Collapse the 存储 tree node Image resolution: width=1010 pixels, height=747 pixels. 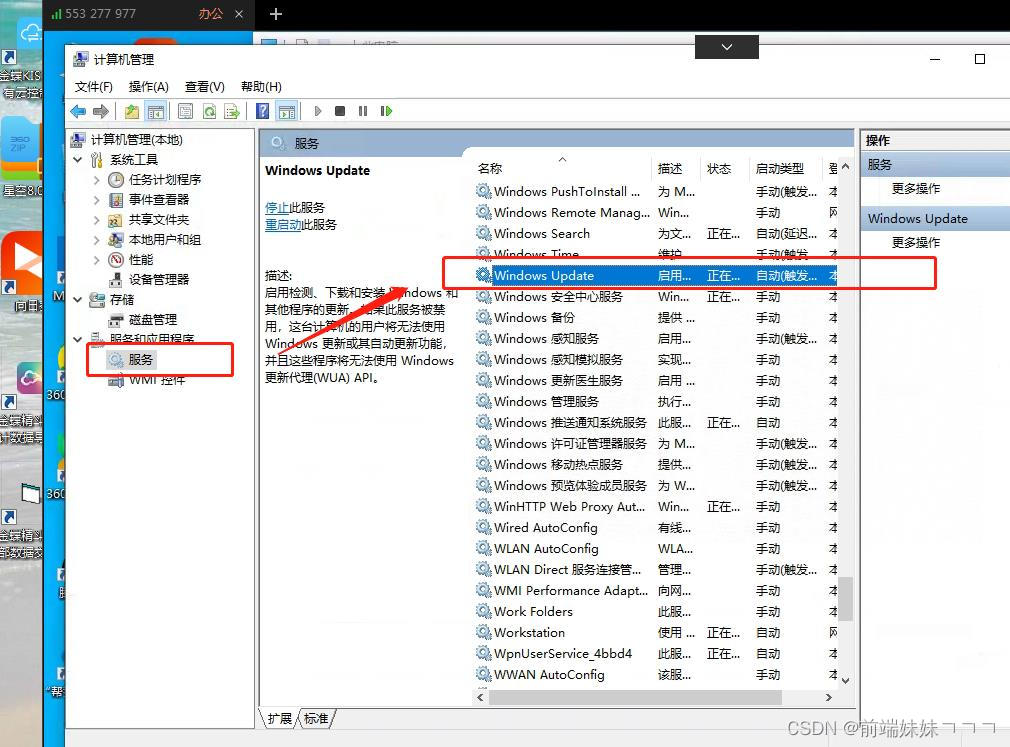coord(78,300)
